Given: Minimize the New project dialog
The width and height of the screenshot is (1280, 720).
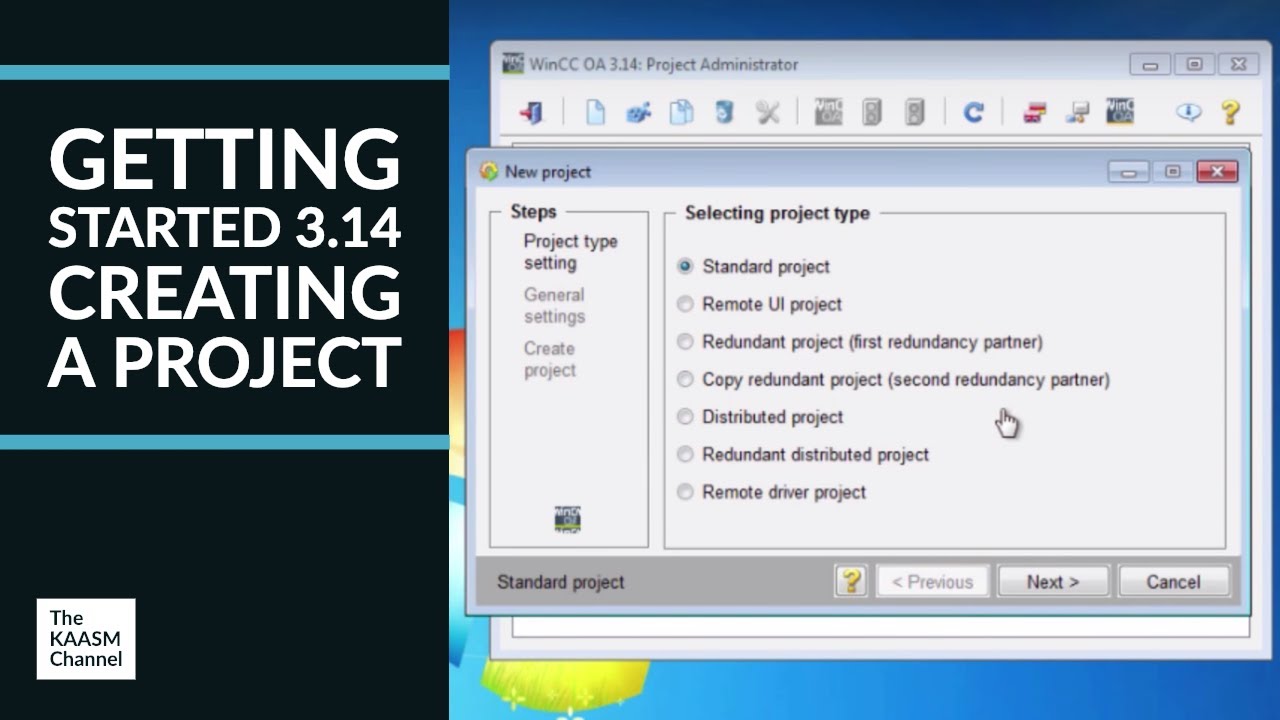Looking at the screenshot, I should tap(1128, 172).
